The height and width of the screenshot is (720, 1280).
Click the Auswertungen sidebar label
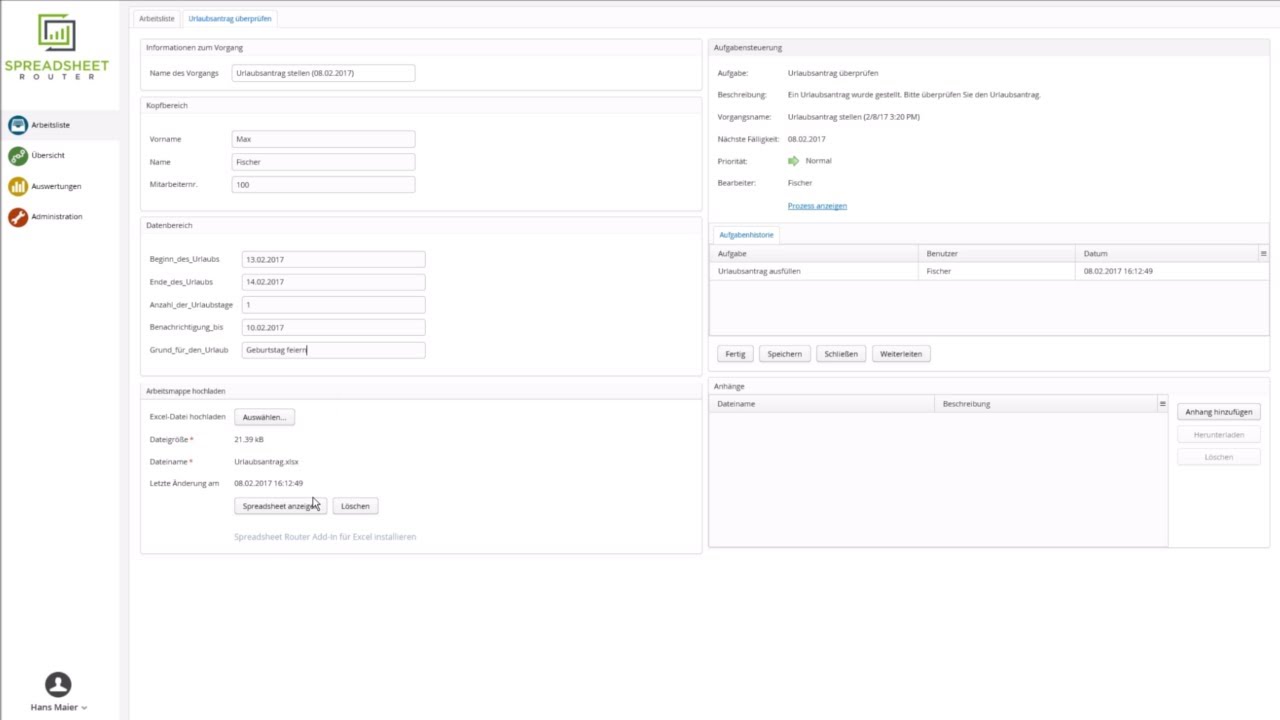coord(56,186)
